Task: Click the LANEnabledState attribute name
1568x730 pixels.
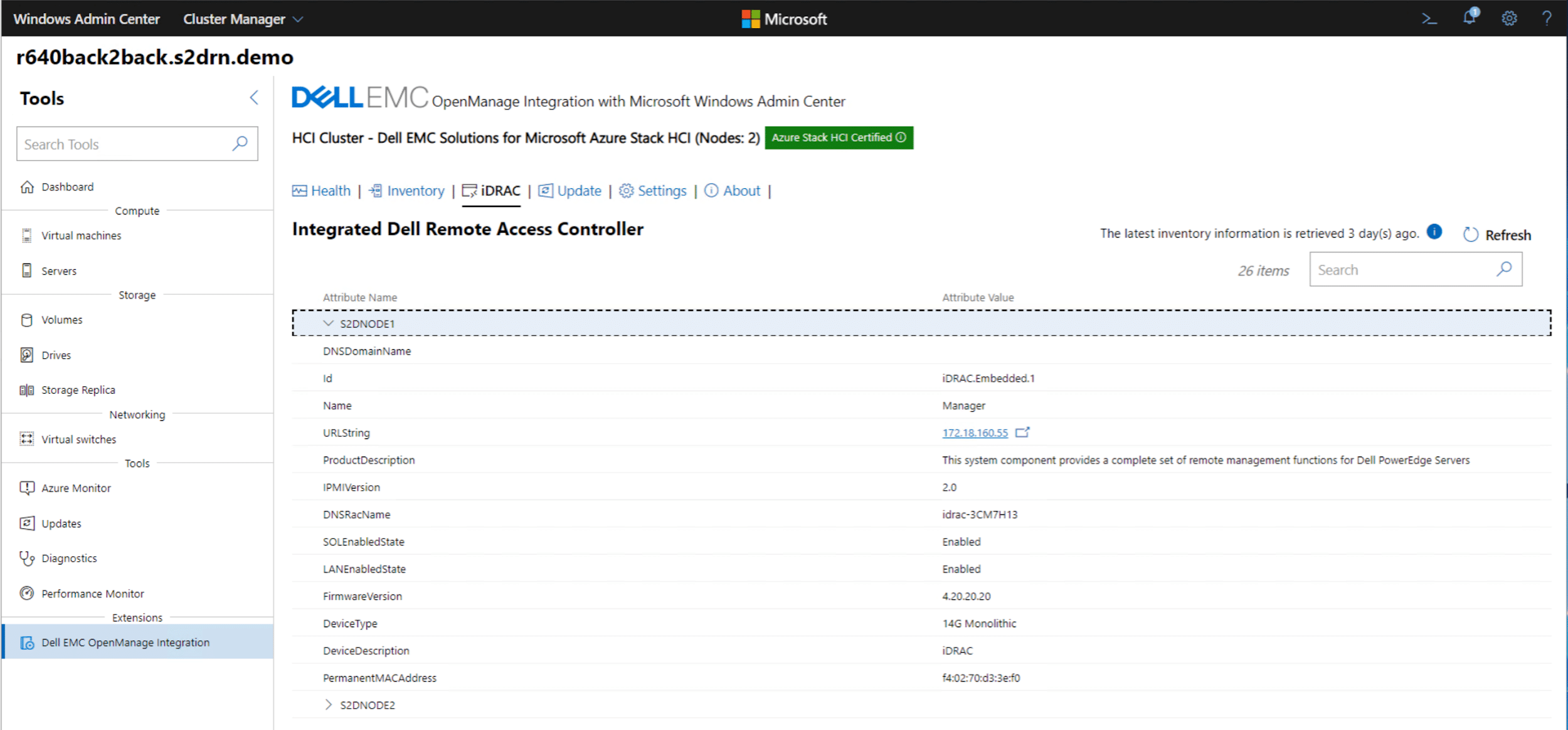Action: coord(364,569)
